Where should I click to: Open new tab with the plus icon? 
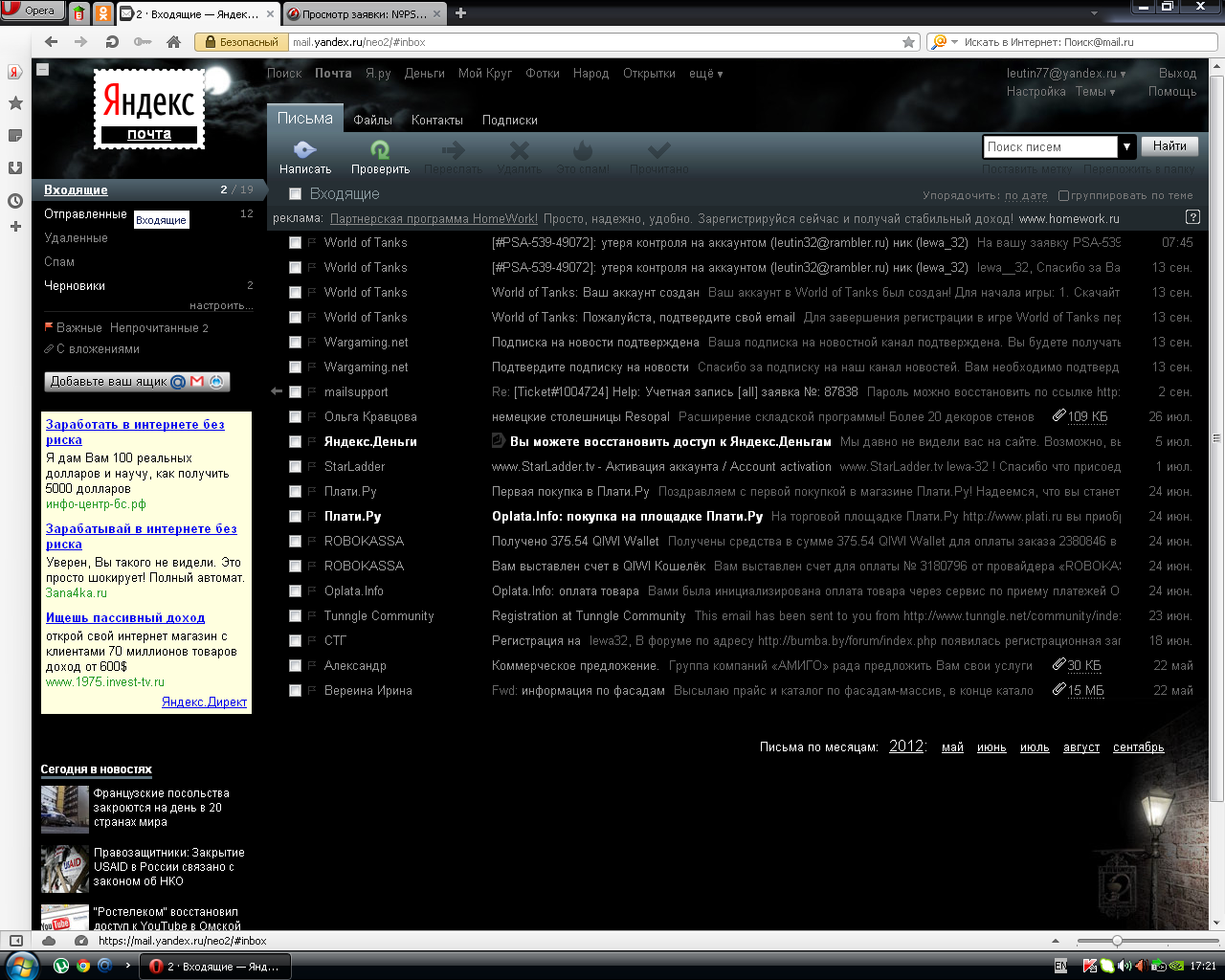pyautogui.click(x=461, y=13)
